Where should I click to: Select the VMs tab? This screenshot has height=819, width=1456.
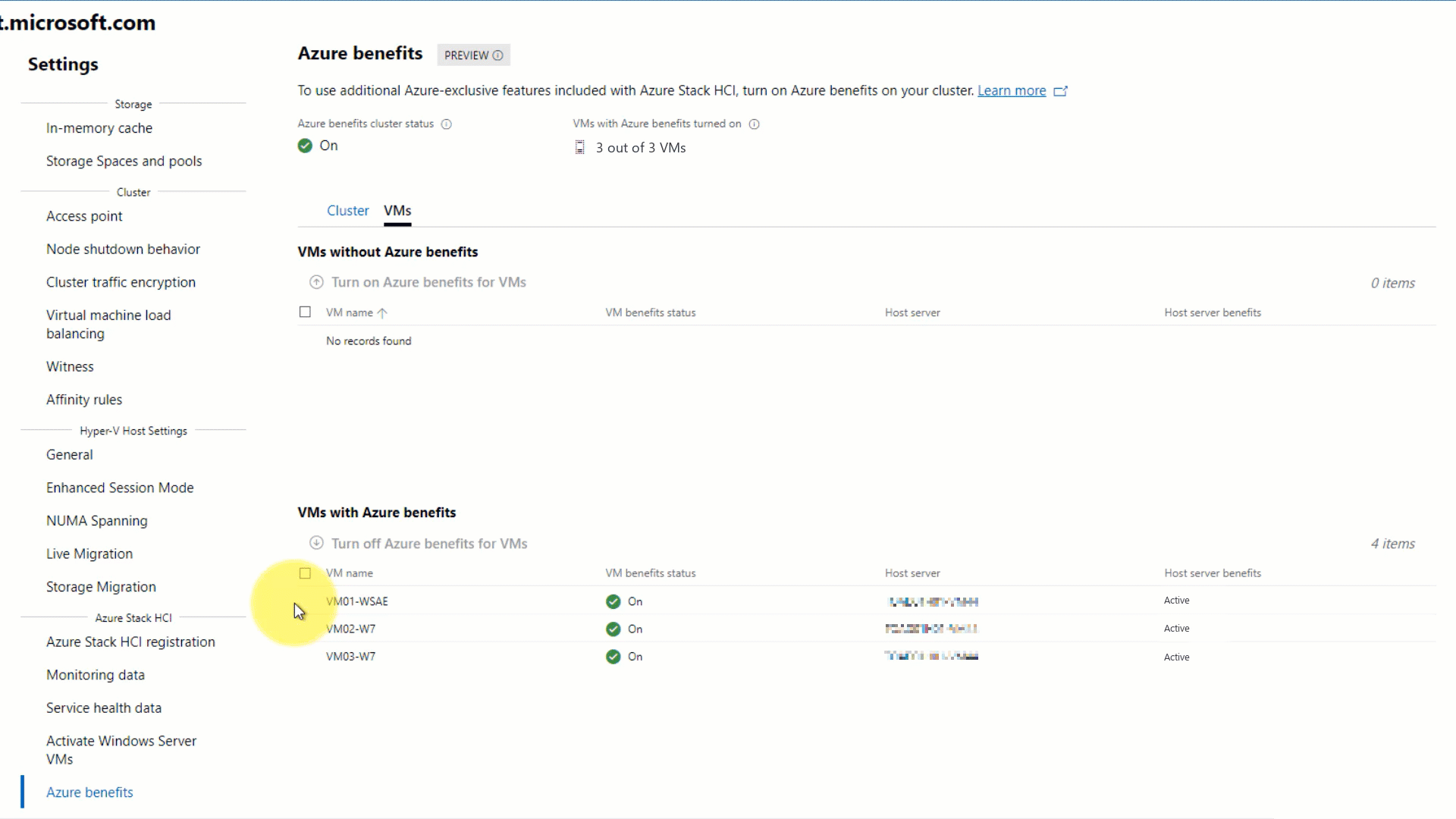[397, 210]
